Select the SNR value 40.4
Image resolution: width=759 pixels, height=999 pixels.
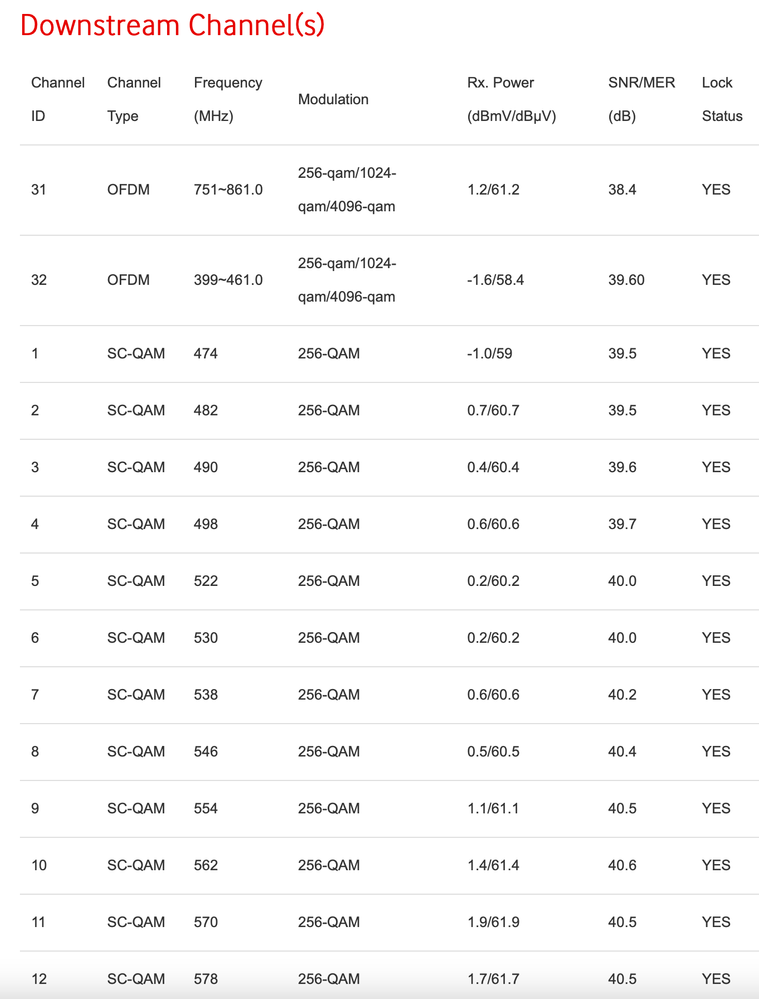[x=622, y=751]
